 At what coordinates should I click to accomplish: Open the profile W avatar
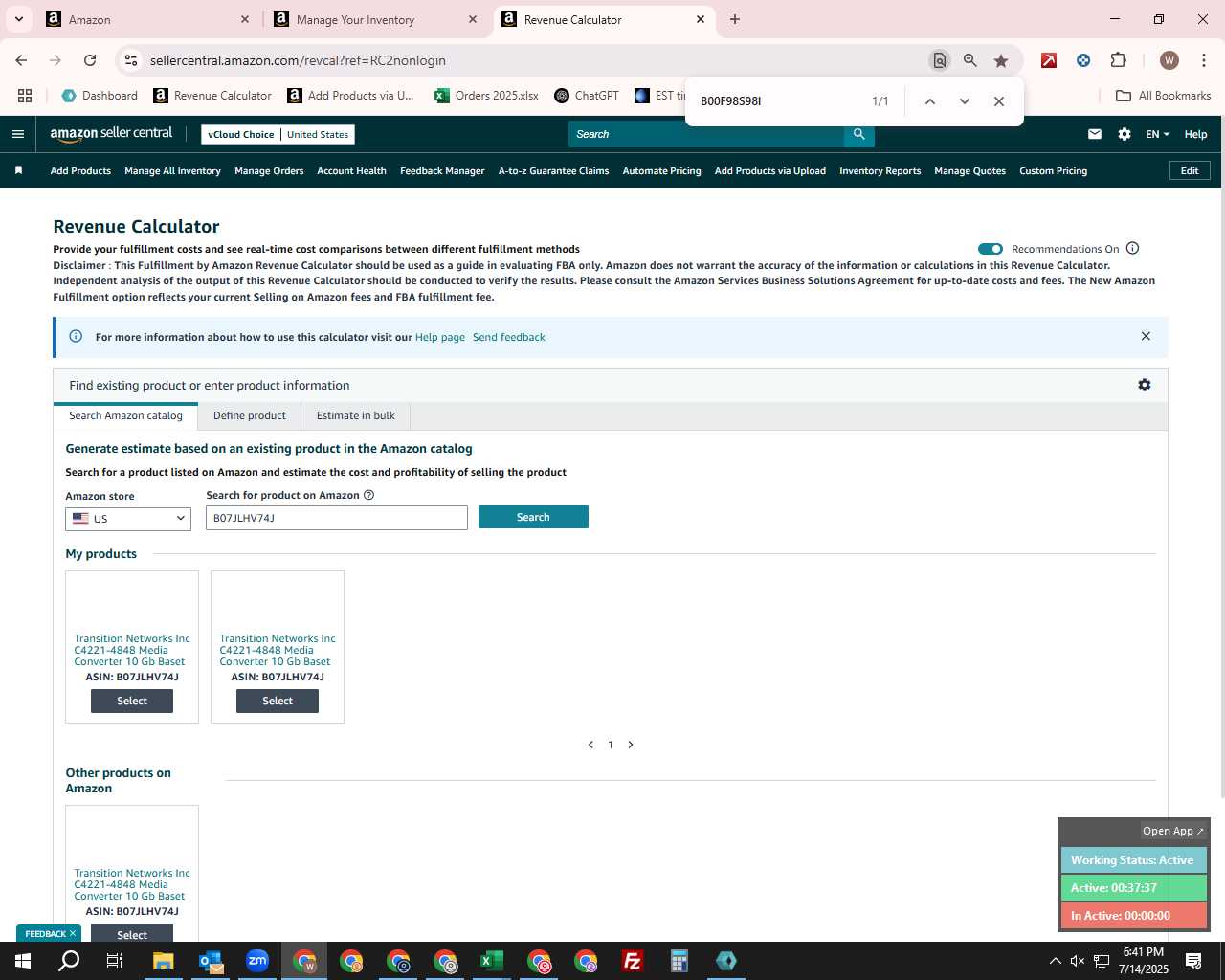[1169, 60]
